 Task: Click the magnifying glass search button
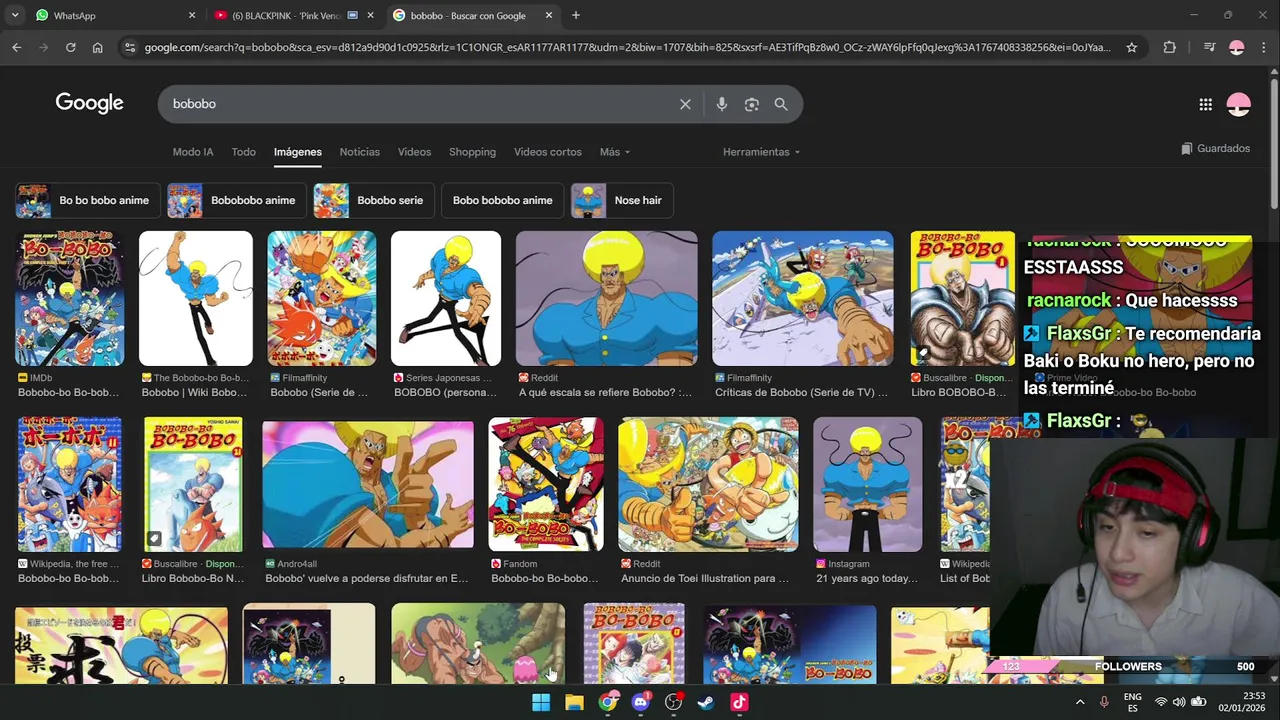(x=781, y=104)
